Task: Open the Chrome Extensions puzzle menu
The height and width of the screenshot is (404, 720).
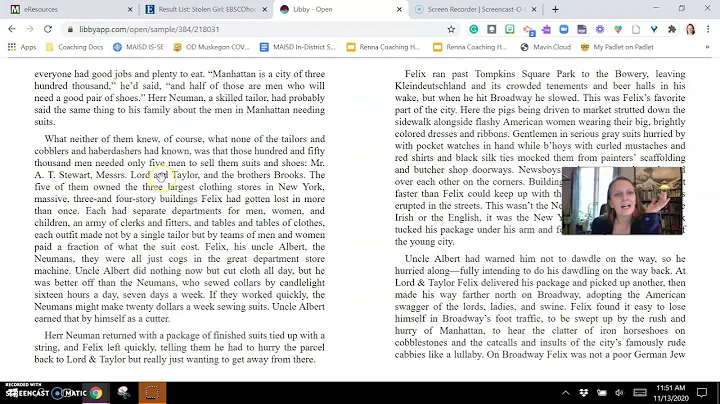Action: point(672,29)
